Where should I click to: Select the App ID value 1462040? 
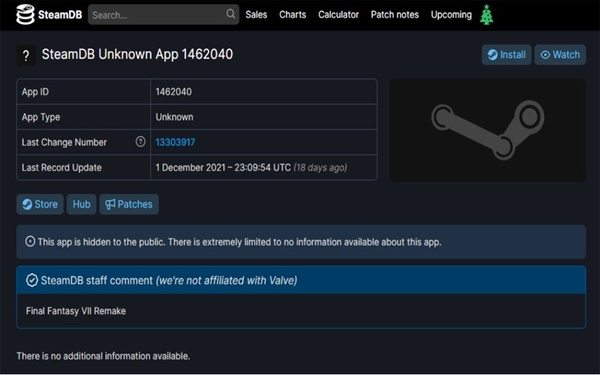(x=174, y=92)
